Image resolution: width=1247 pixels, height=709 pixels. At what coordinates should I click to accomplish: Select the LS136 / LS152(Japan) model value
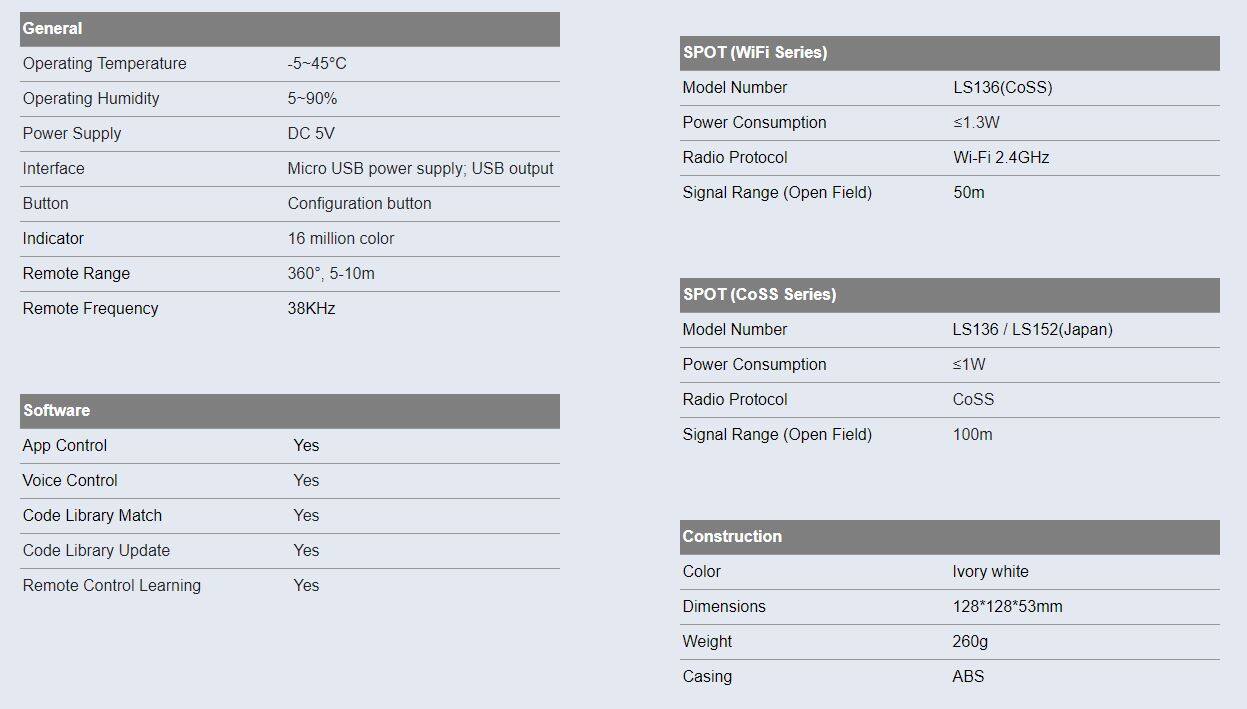coord(1032,330)
